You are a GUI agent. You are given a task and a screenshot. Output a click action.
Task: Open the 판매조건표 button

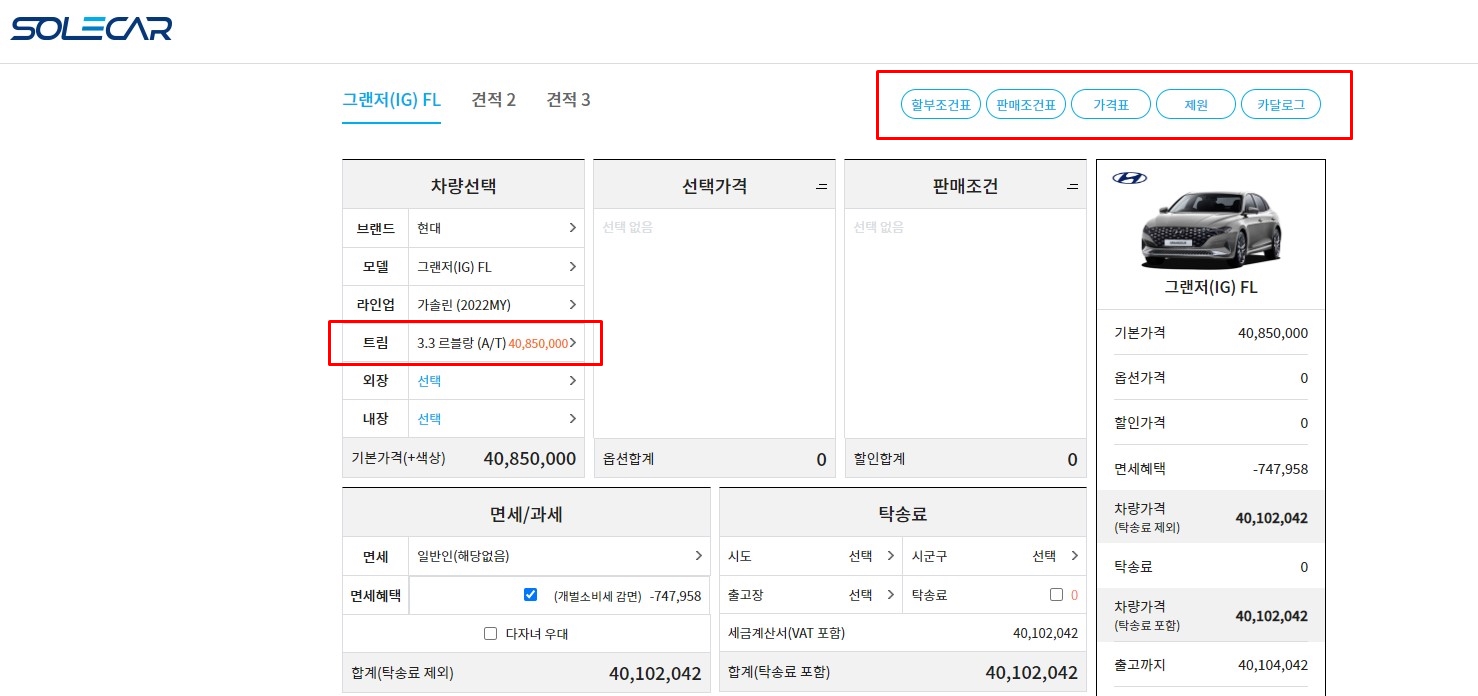(x=1026, y=104)
